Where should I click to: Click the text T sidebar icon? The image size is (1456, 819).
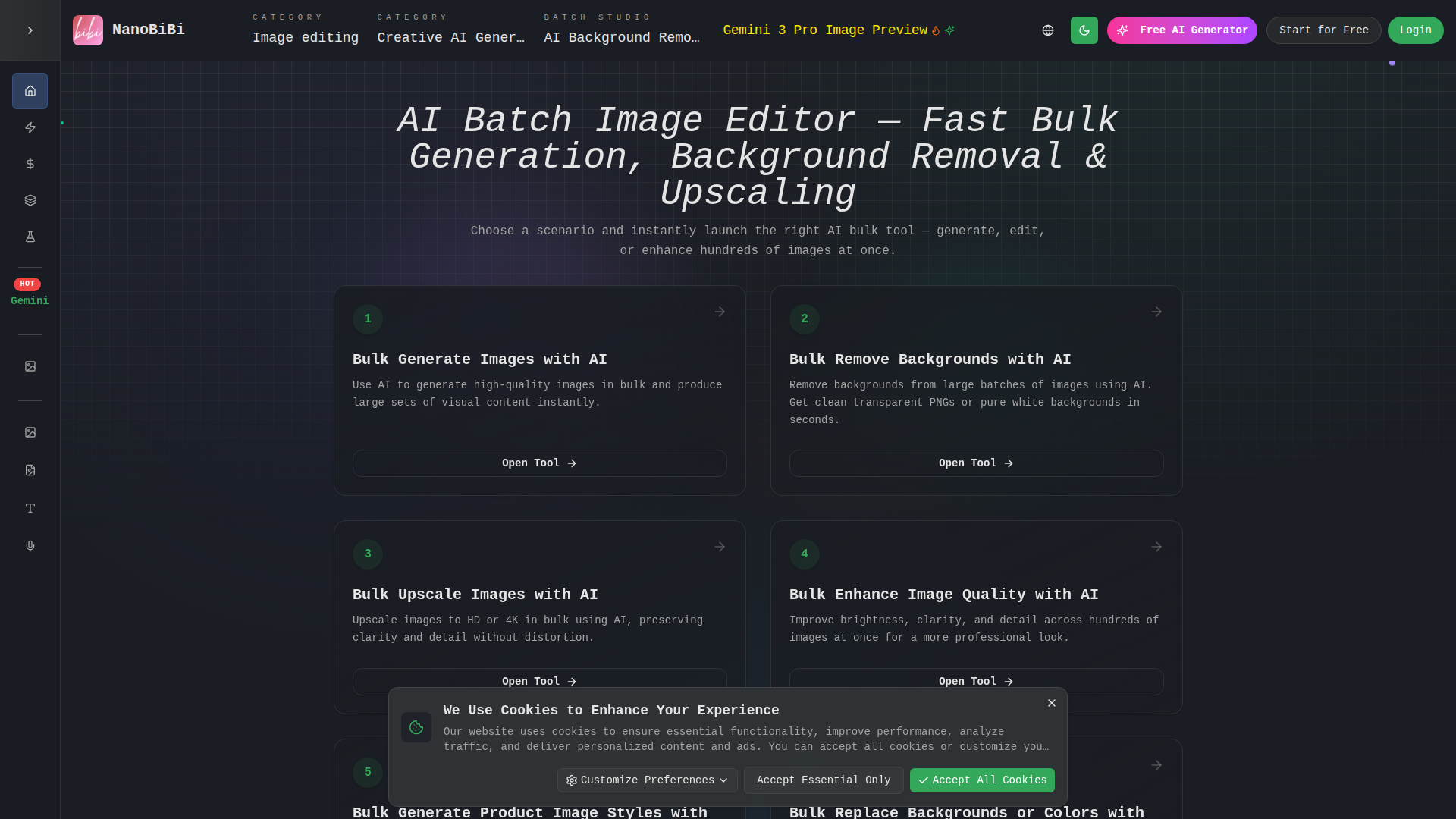pyautogui.click(x=30, y=508)
